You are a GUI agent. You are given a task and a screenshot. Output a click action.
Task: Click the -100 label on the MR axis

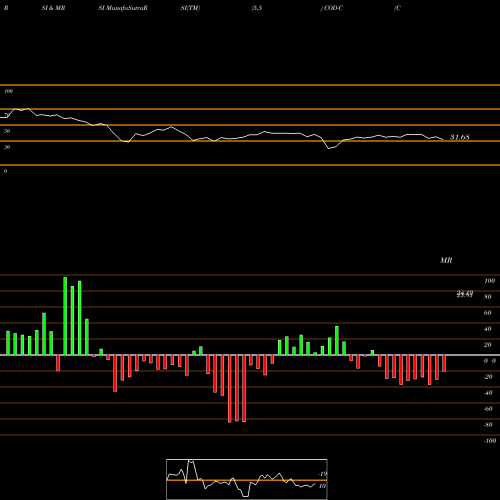click(490, 441)
